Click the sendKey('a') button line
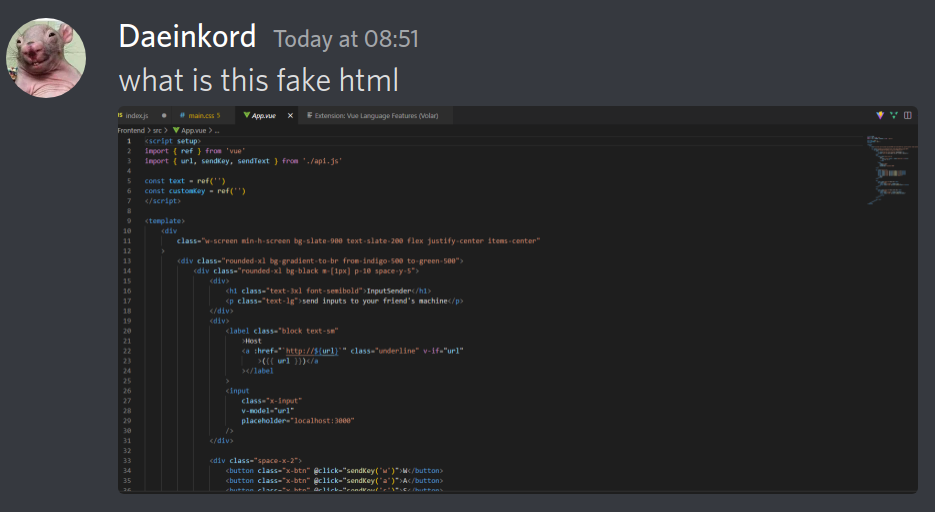Viewport: 935px width, 512px height. 335,480
